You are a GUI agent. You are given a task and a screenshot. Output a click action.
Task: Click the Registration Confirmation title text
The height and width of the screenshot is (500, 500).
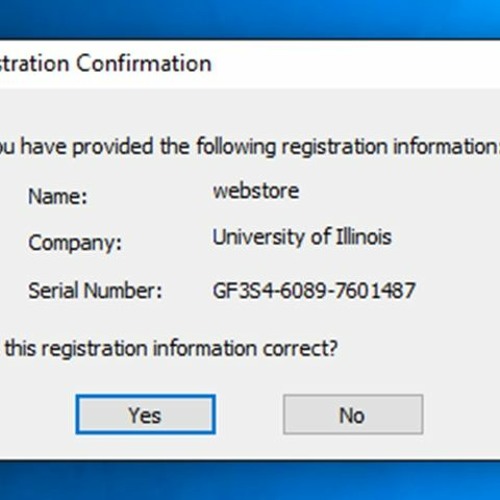[x=106, y=63]
